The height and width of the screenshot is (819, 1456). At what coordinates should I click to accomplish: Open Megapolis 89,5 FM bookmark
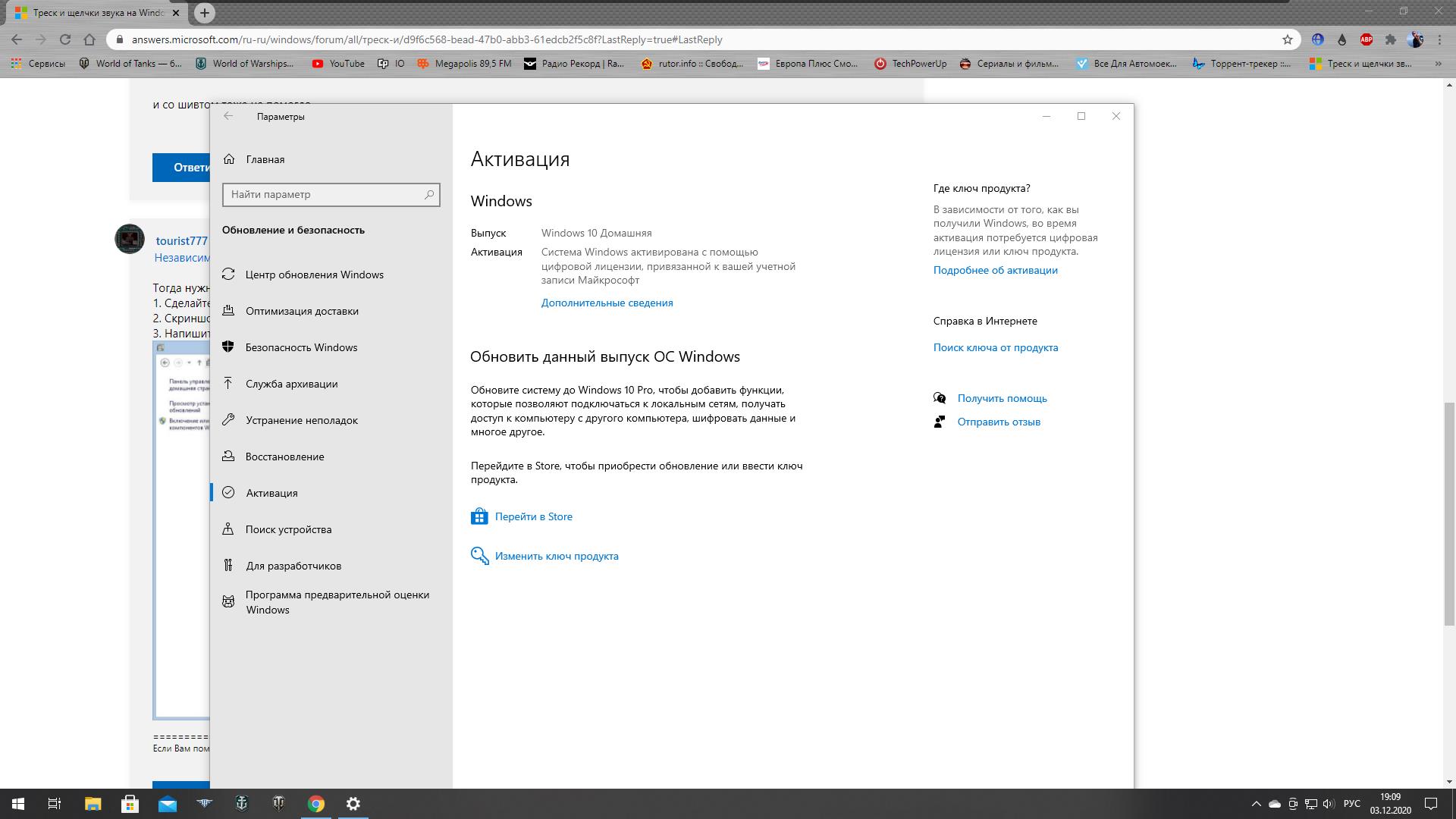[464, 64]
